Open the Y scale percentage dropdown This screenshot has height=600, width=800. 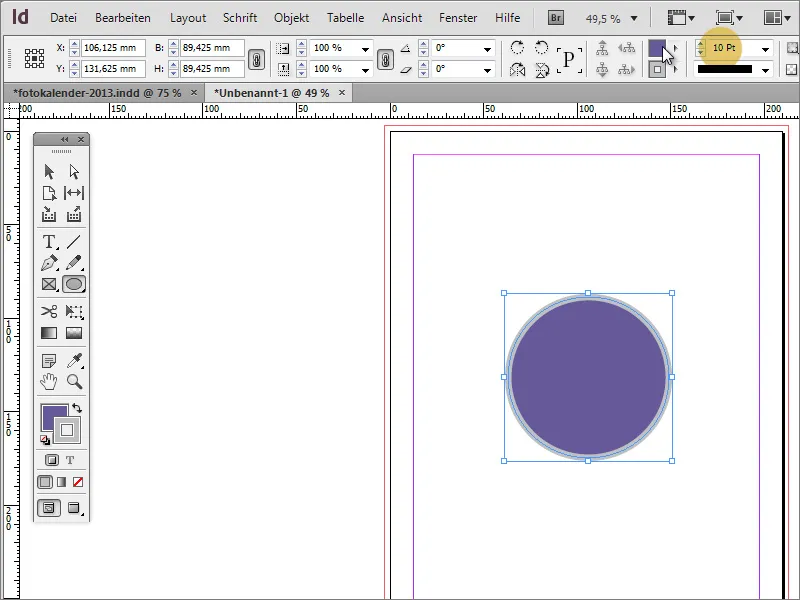tap(365, 70)
